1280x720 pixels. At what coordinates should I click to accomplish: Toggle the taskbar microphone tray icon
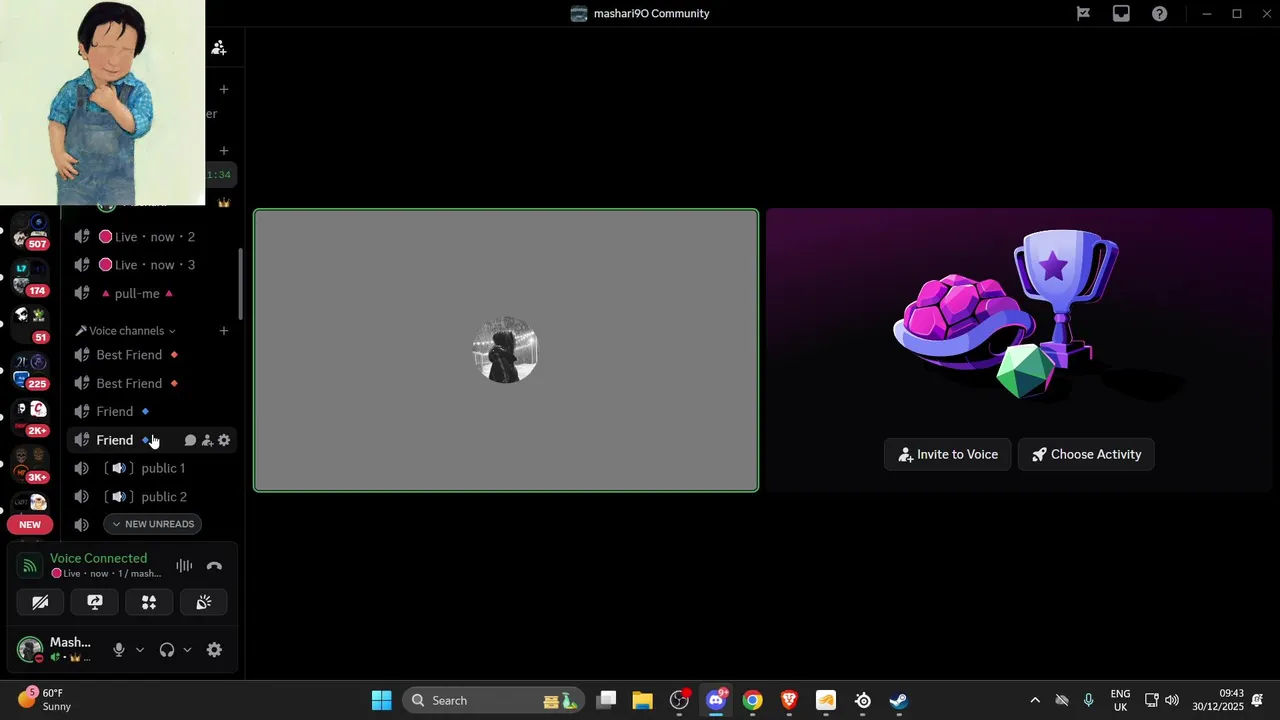point(1089,700)
